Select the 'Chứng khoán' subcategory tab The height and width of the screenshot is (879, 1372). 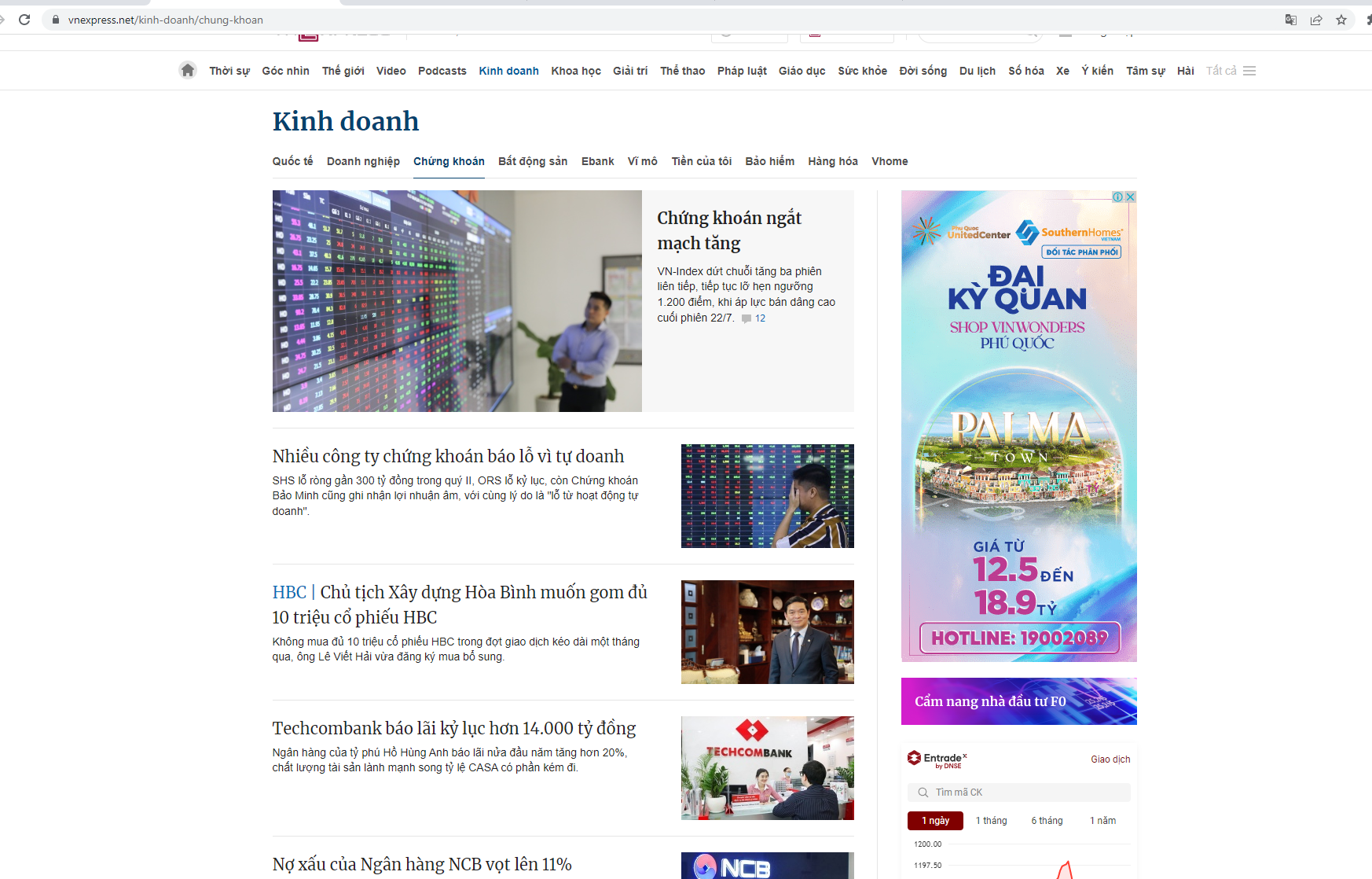tap(449, 161)
